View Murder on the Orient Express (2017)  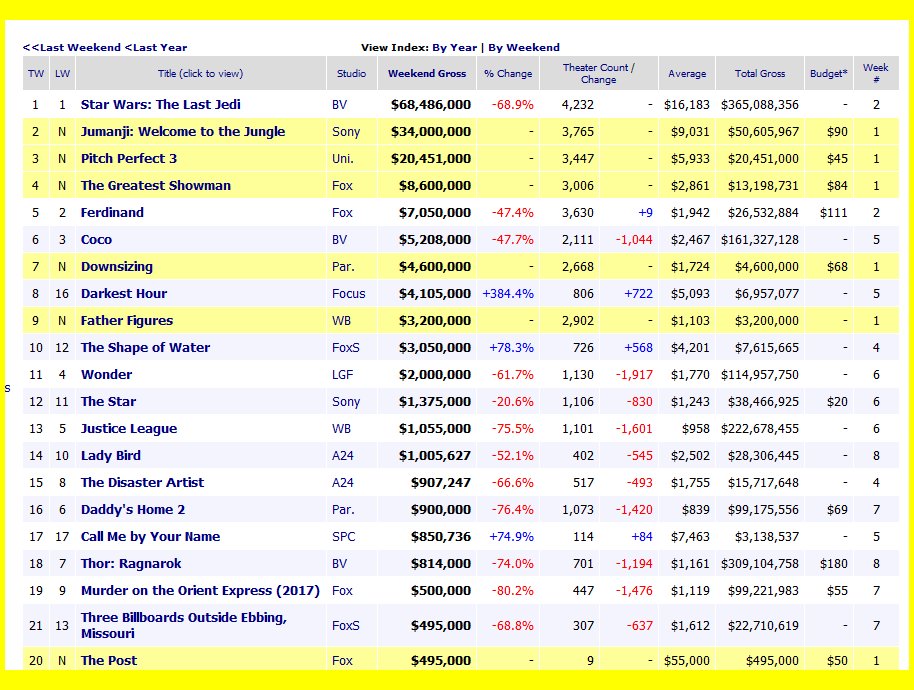point(200,590)
